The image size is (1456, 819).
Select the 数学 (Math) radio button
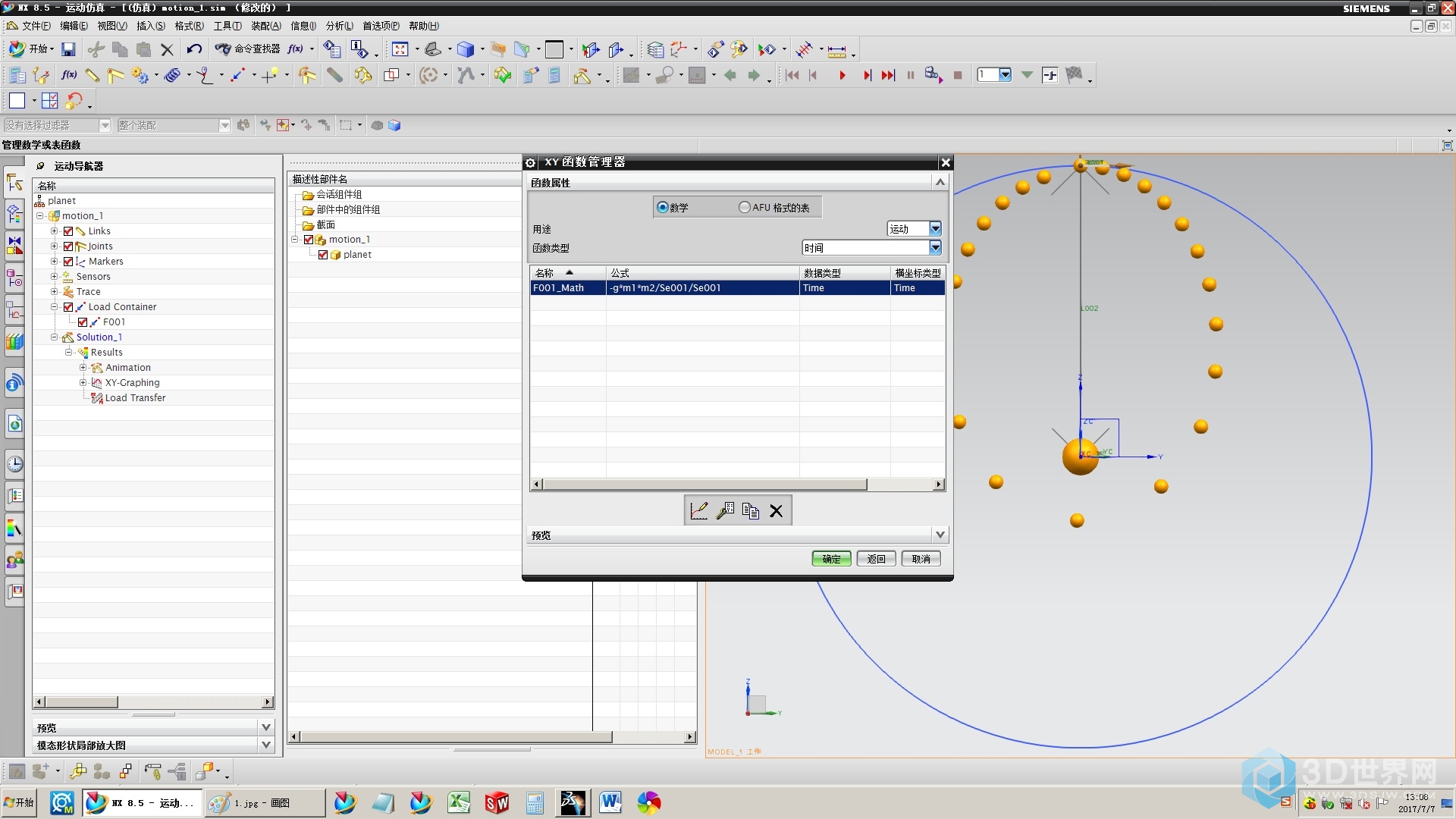tap(663, 207)
